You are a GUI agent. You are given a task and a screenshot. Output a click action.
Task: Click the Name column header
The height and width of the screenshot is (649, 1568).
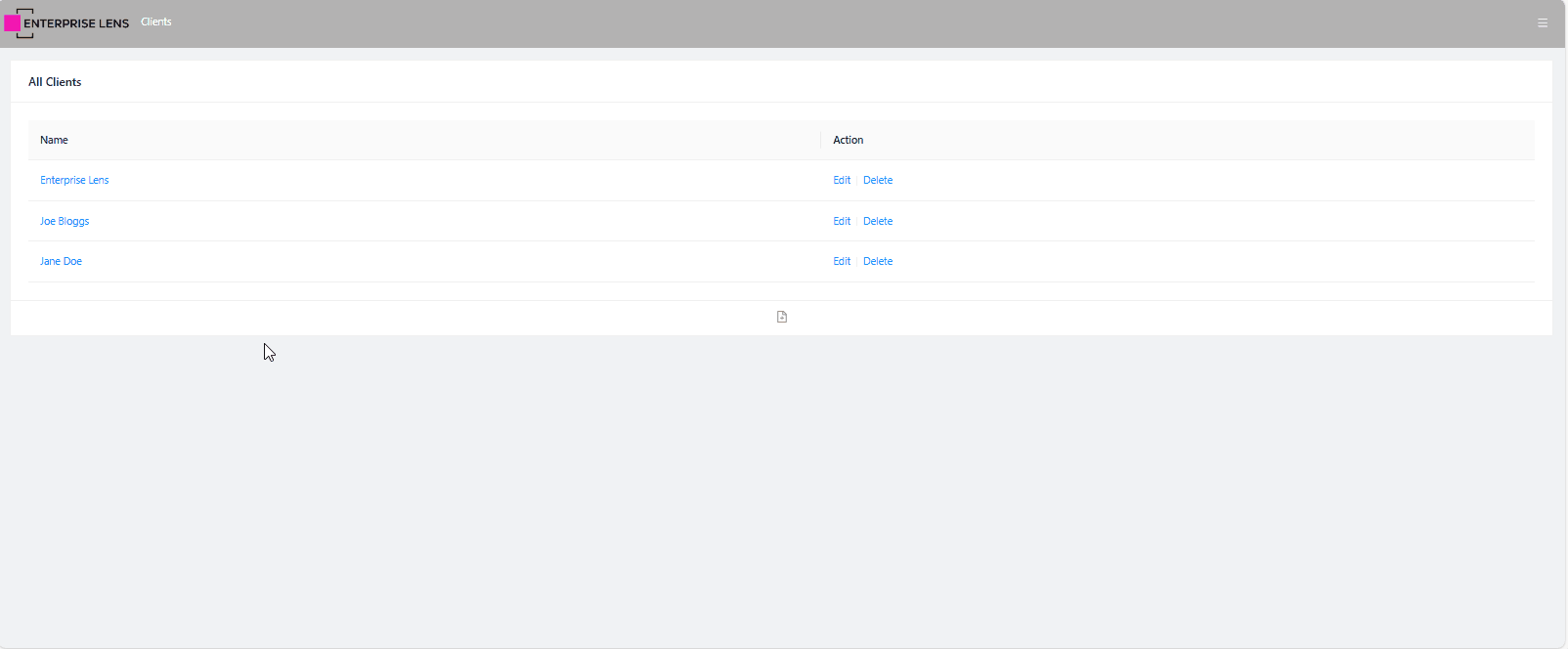54,141
